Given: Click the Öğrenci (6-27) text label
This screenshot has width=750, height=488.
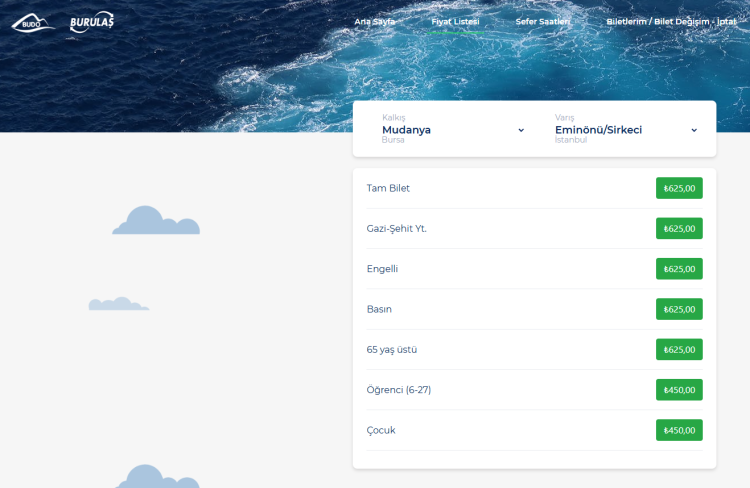Looking at the screenshot, I should tap(398, 390).
